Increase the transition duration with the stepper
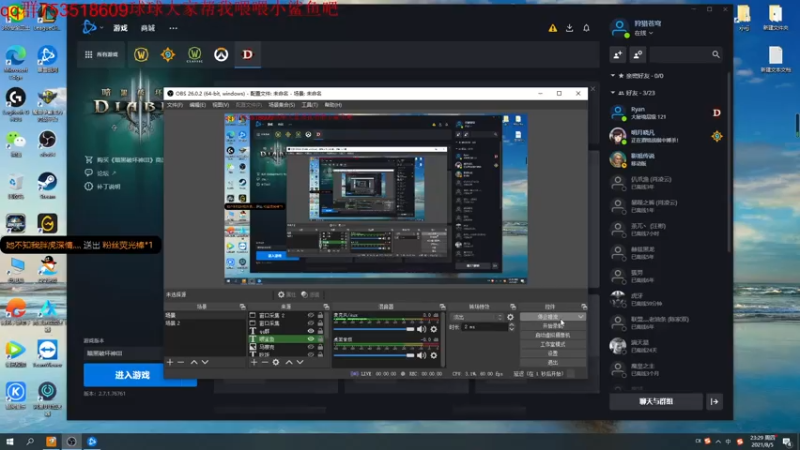The height and width of the screenshot is (450, 800). tap(512, 325)
